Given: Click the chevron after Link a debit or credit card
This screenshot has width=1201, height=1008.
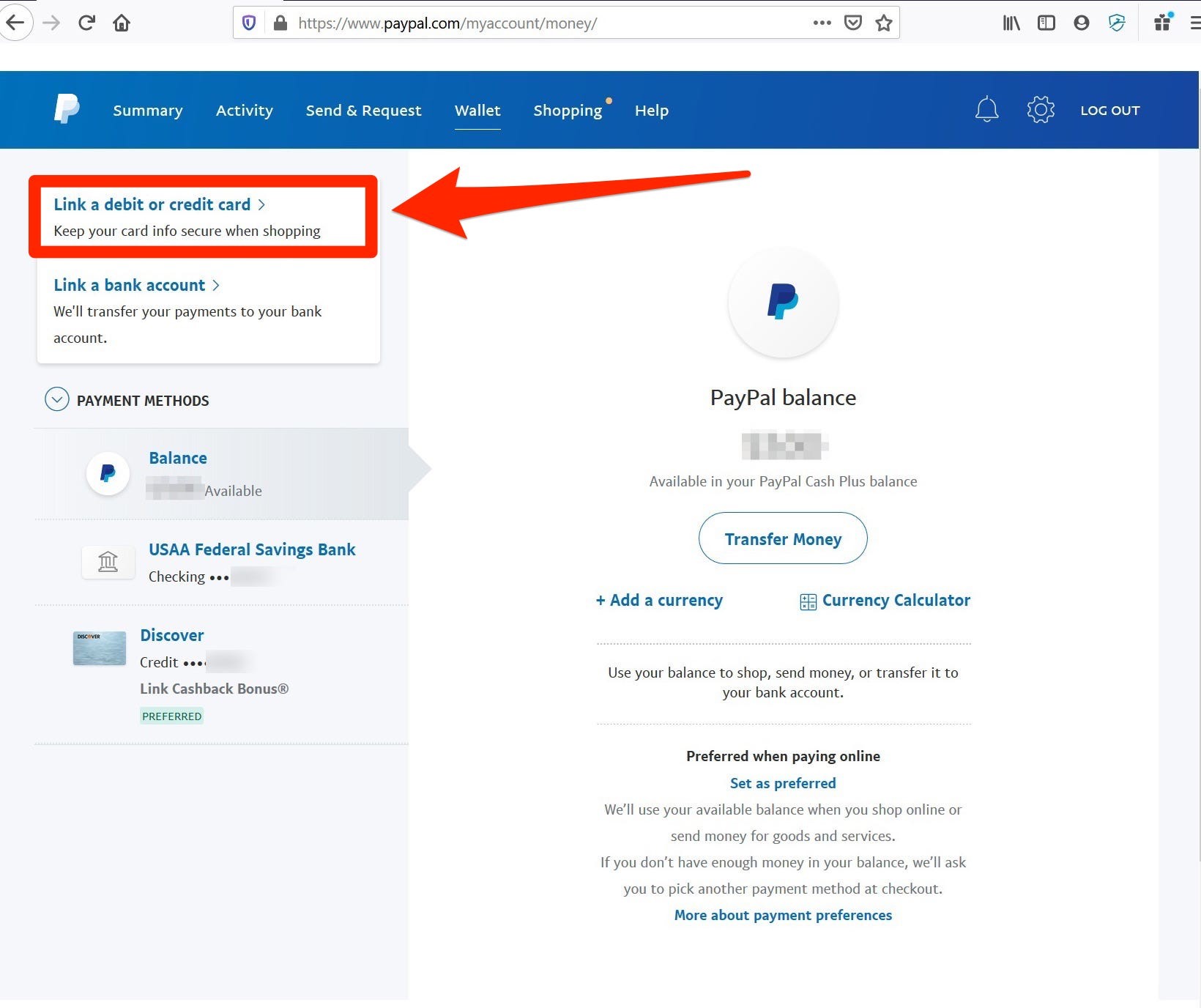Looking at the screenshot, I should click(261, 205).
